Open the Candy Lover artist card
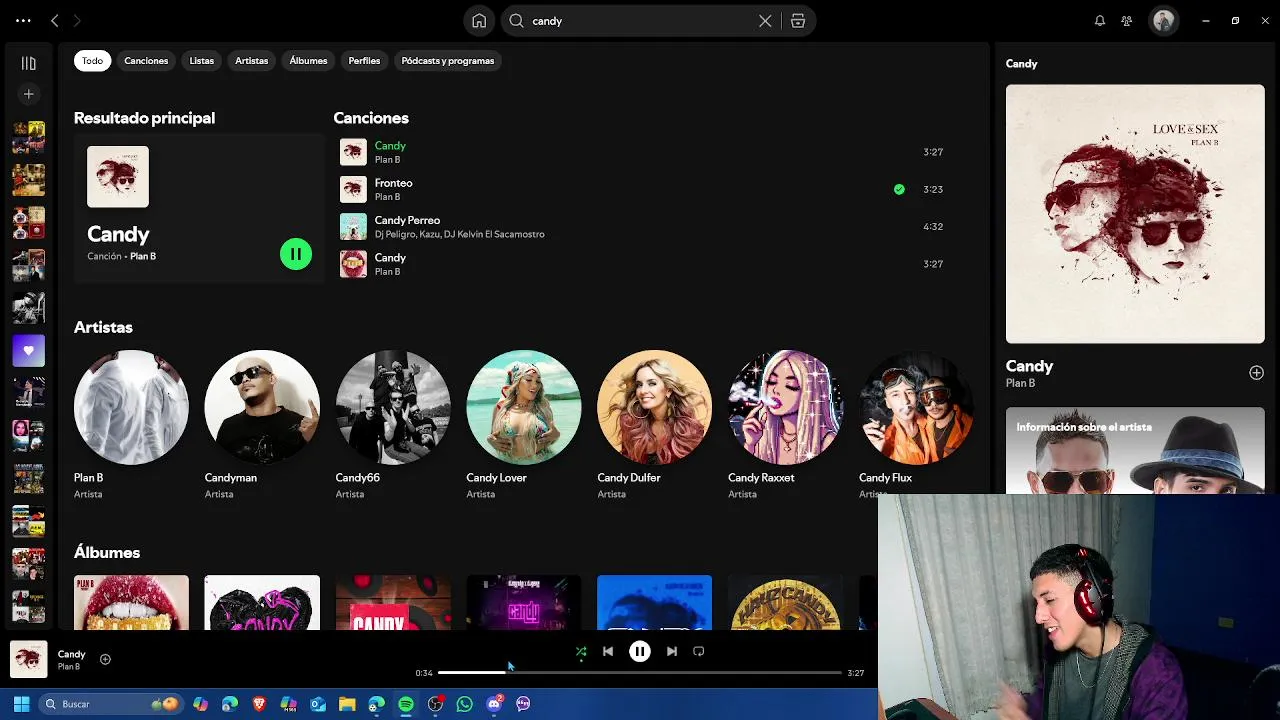The width and height of the screenshot is (1280, 720). click(x=524, y=425)
